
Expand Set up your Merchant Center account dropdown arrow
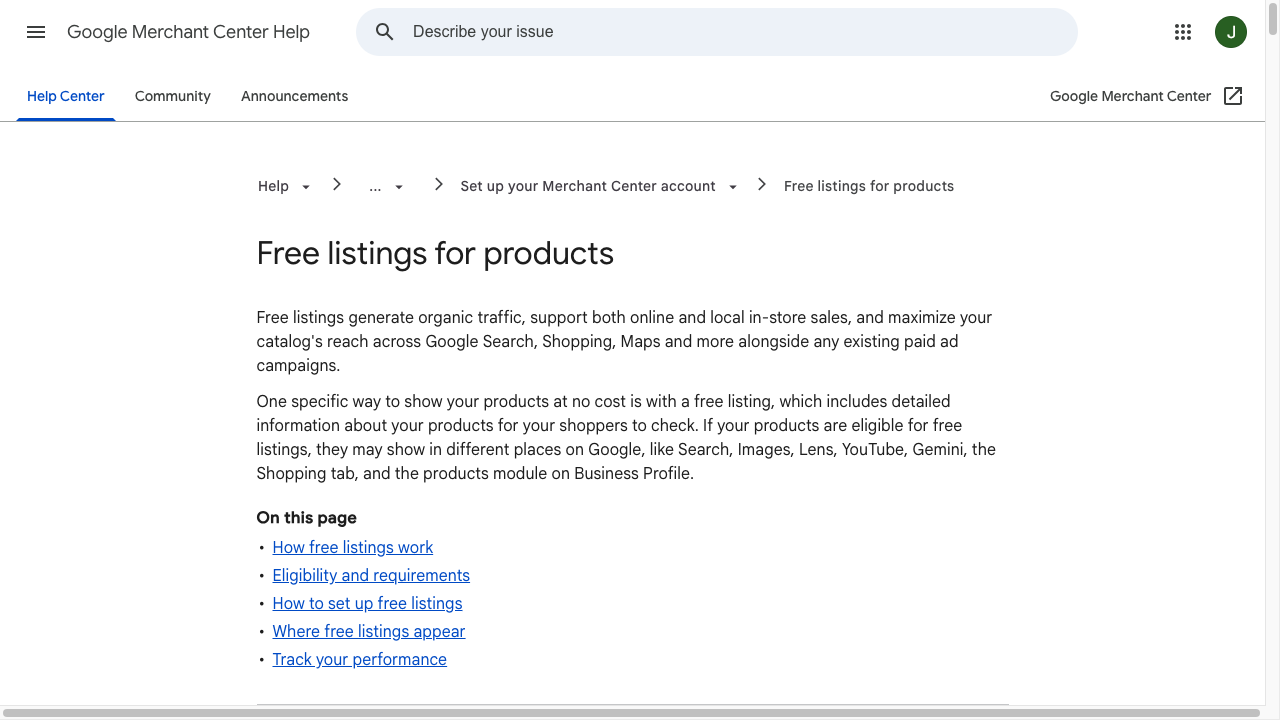point(733,187)
